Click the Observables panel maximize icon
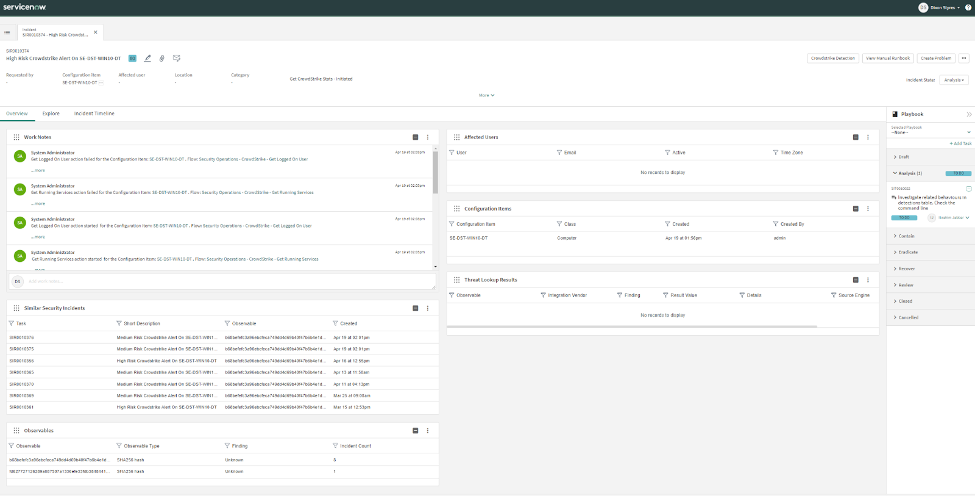Screen dimensions: 977x499 point(416,430)
